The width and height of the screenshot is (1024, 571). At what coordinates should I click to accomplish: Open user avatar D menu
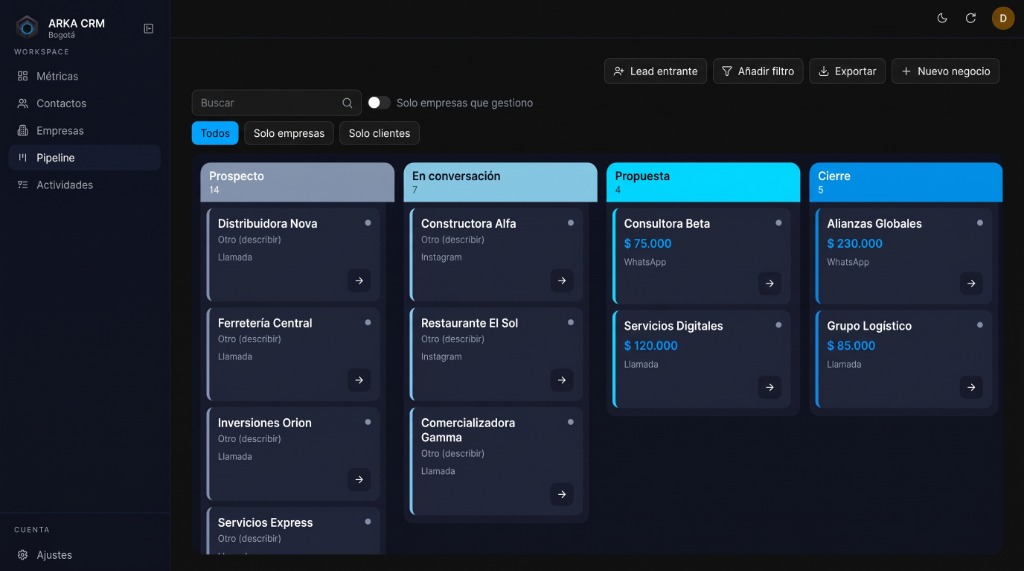(x=1002, y=18)
